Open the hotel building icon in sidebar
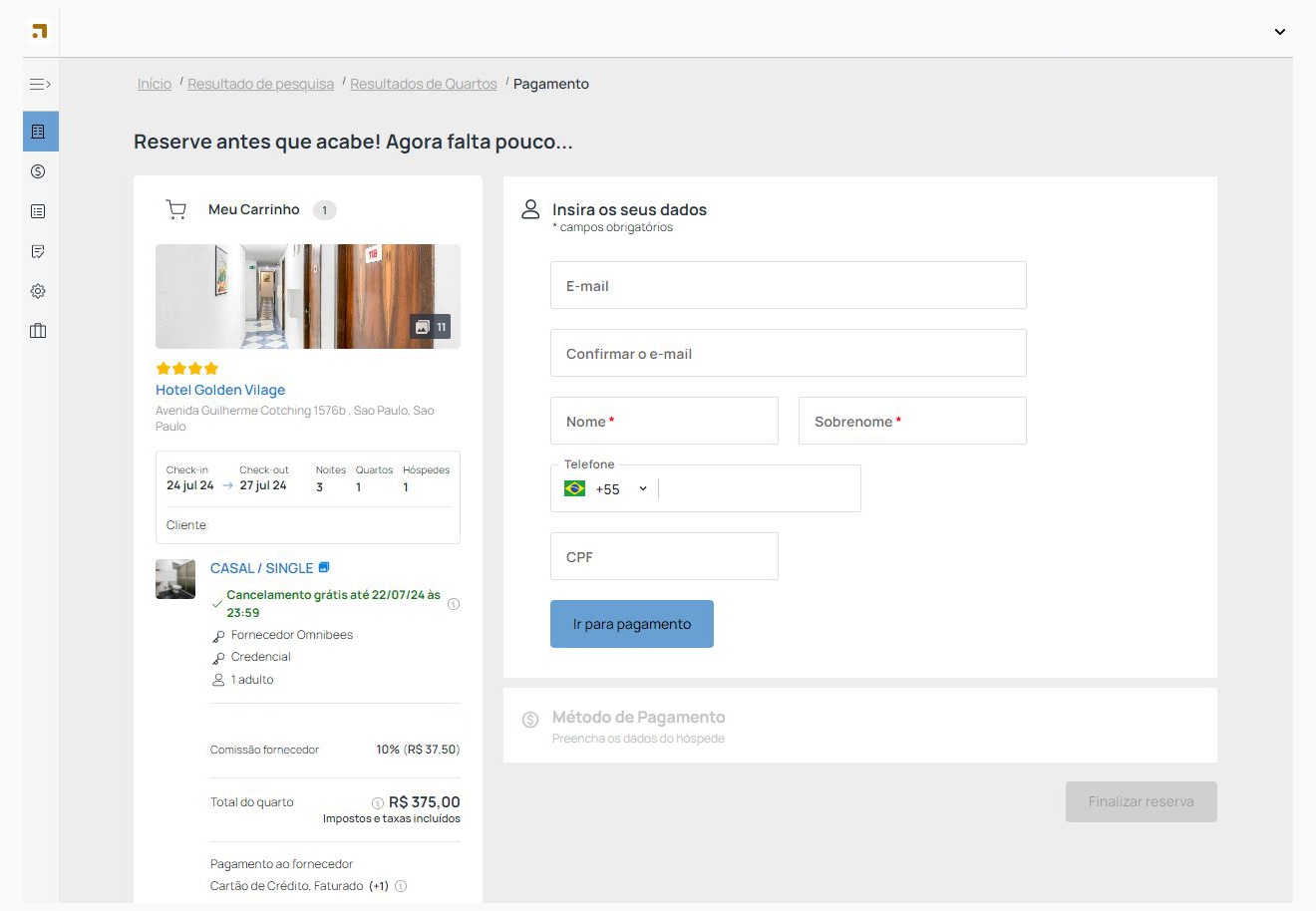This screenshot has height=911, width=1316. 38,132
